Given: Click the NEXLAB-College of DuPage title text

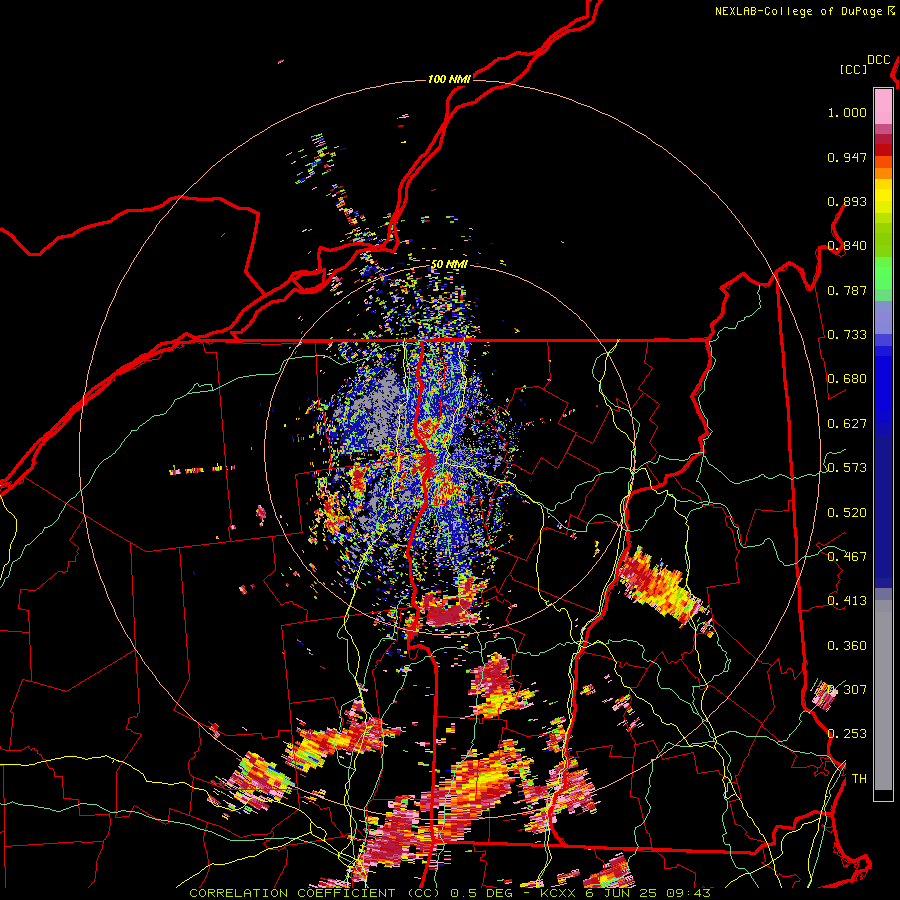Looking at the screenshot, I should pyautogui.click(x=798, y=11).
